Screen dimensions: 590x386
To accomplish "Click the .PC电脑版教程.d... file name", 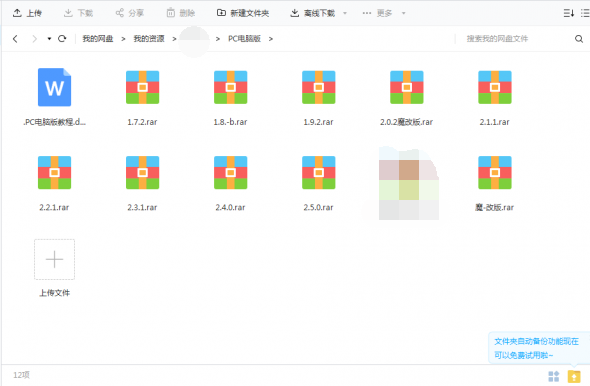I will pos(55,122).
